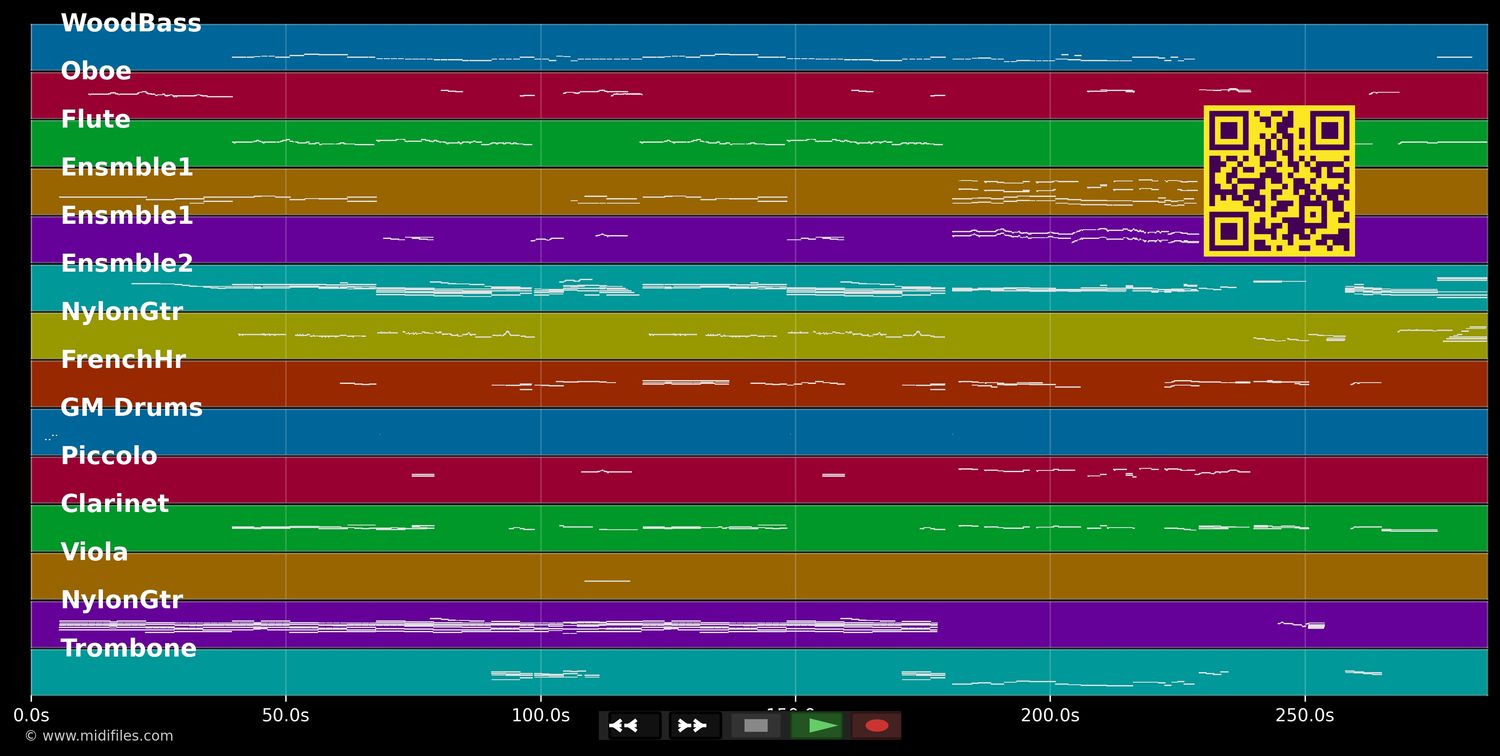Choose the FrenchHr track label
The width and height of the screenshot is (1500, 756).
[x=123, y=360]
